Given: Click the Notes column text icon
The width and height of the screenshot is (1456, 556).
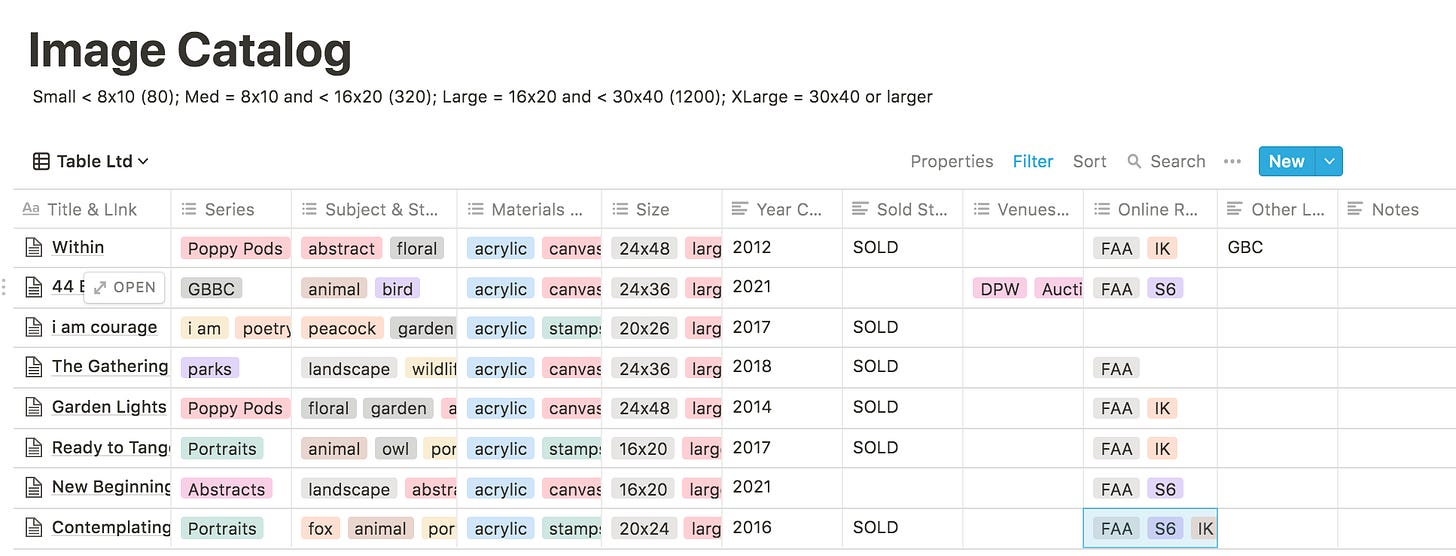Looking at the screenshot, I should [x=1355, y=209].
